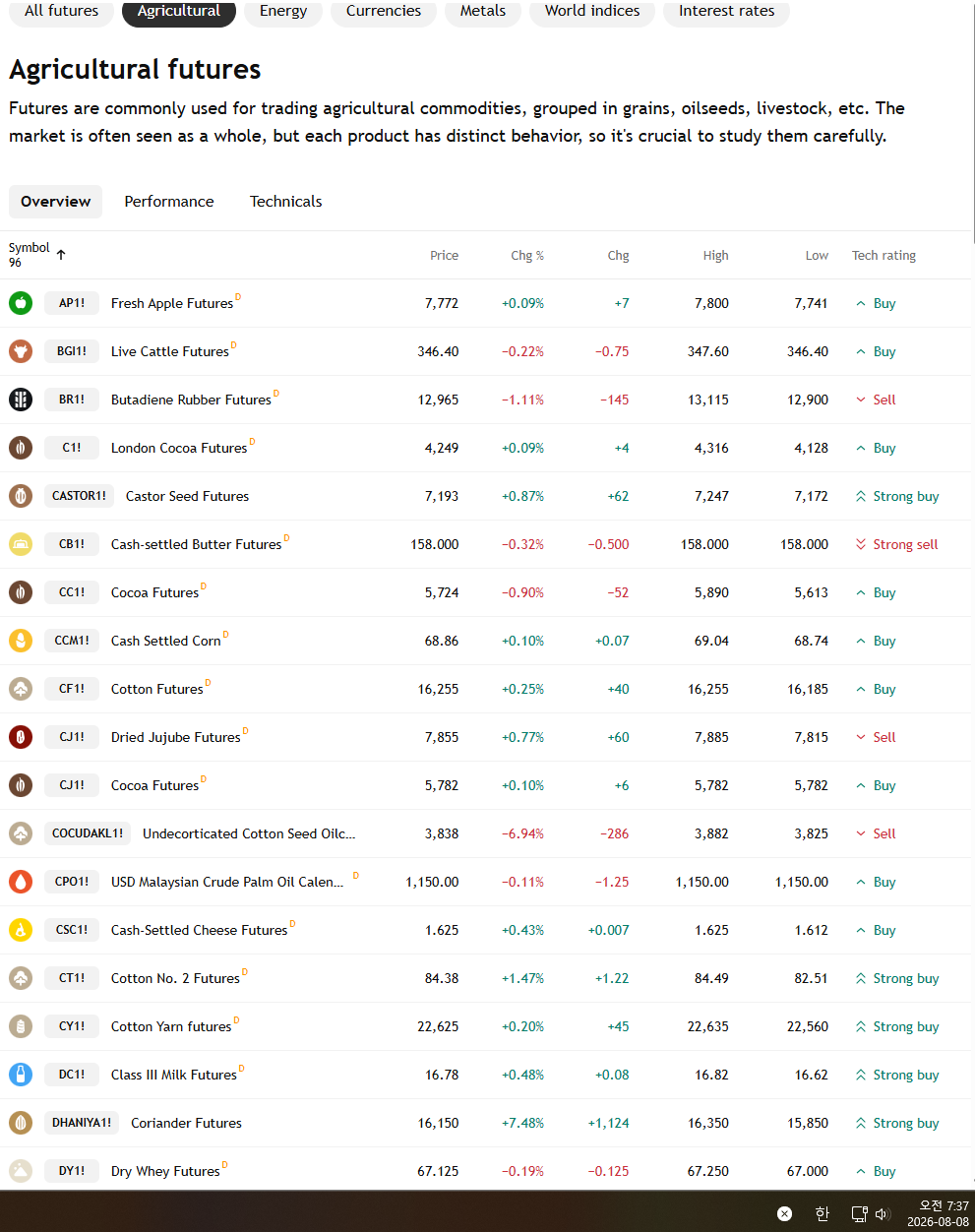Click the Dried Jujube dark red icon
The width and height of the screenshot is (975, 1232).
(21, 737)
